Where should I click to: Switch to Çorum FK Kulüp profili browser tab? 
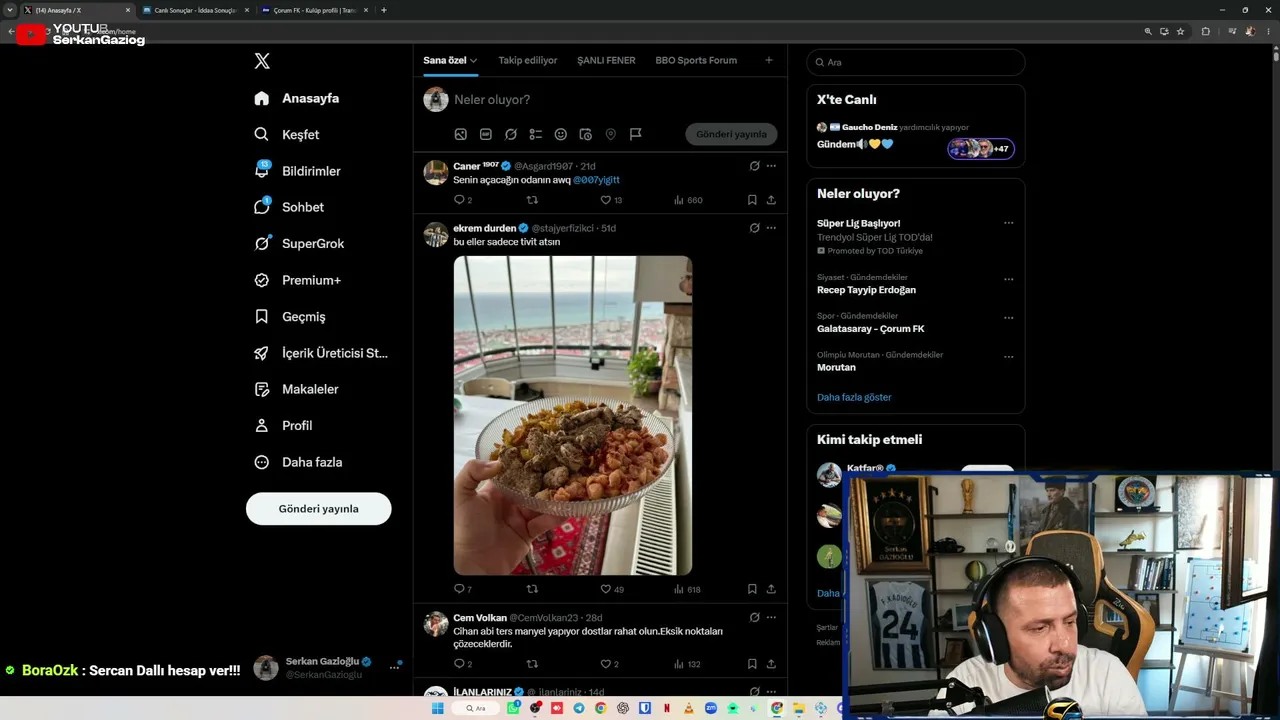(x=315, y=10)
